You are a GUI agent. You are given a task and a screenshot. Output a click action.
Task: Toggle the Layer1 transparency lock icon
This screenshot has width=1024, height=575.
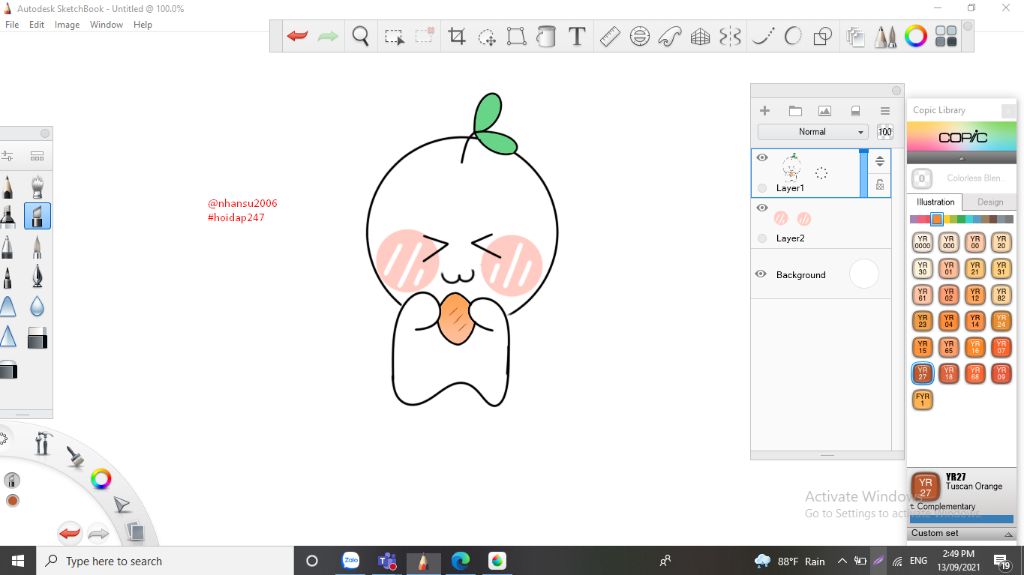(880, 185)
